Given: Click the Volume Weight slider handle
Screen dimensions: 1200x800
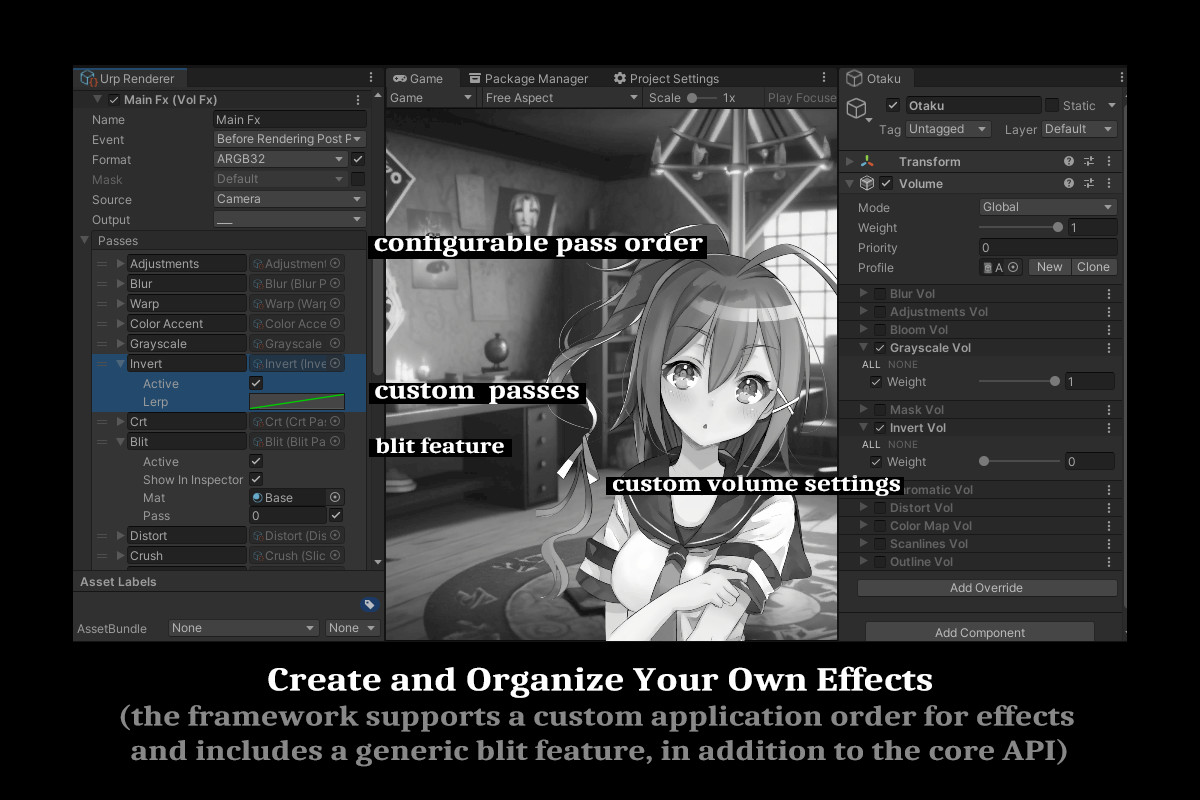Looking at the screenshot, I should pyautogui.click(x=1058, y=226).
